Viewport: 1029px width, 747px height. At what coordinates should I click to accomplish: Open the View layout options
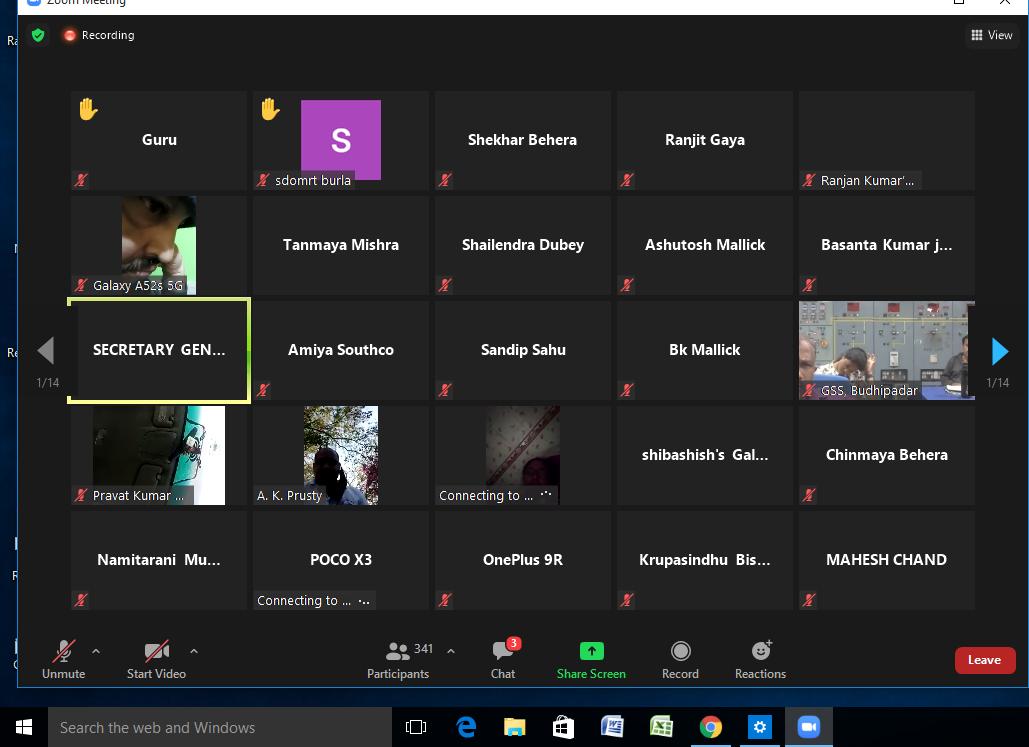[992, 35]
